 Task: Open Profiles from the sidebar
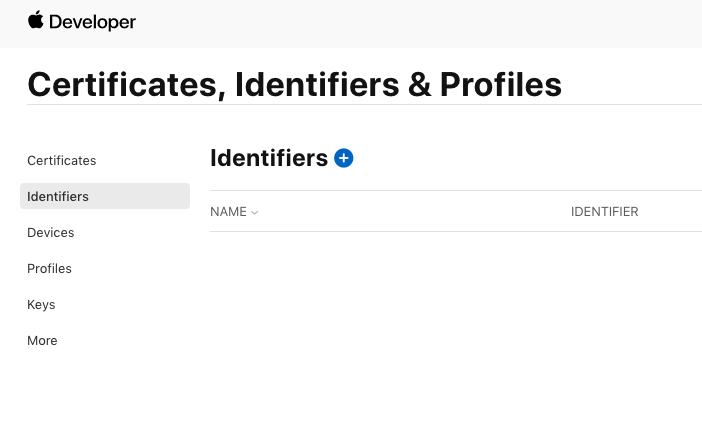(x=50, y=268)
